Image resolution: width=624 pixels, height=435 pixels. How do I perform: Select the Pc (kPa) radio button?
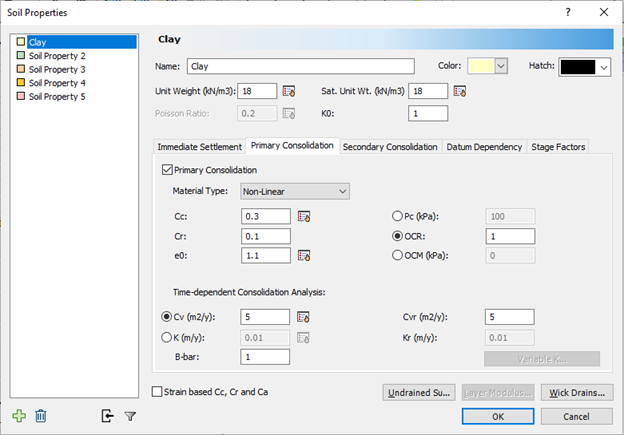point(397,216)
